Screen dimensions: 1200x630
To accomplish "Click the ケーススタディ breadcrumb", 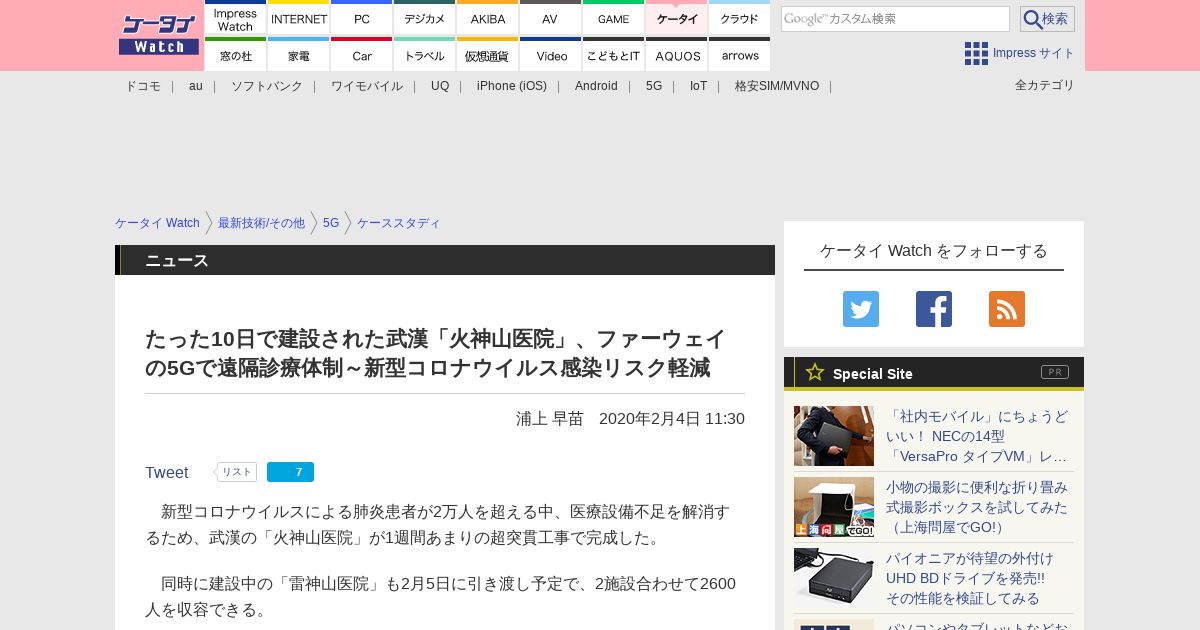I will pyautogui.click(x=399, y=223).
